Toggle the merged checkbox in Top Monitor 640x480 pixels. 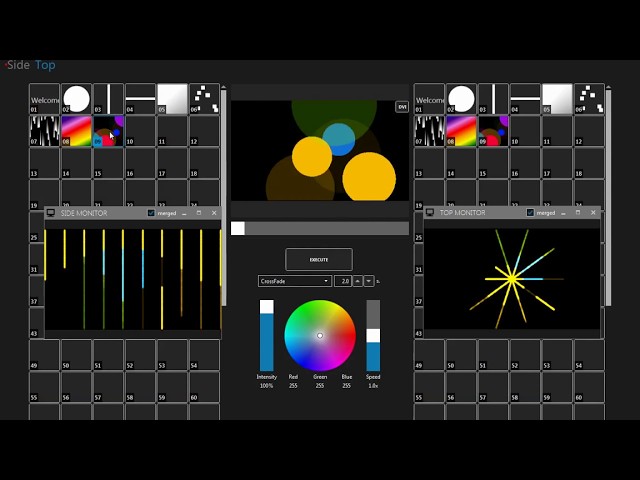530,213
